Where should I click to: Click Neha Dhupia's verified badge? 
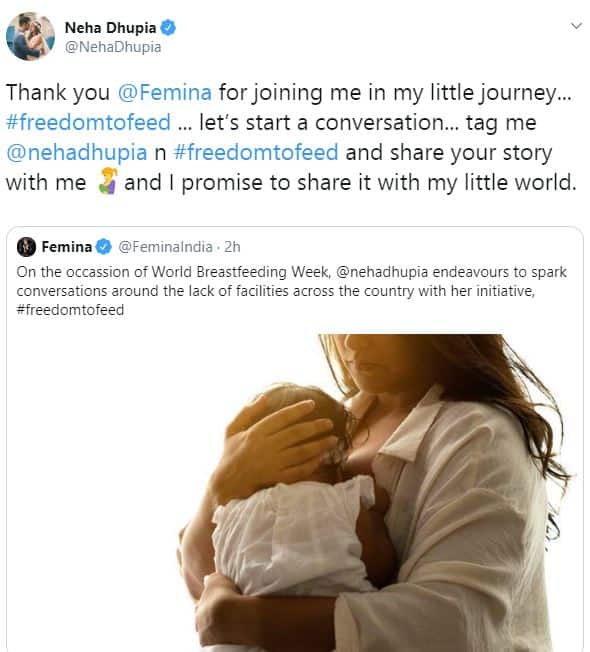(168, 27)
